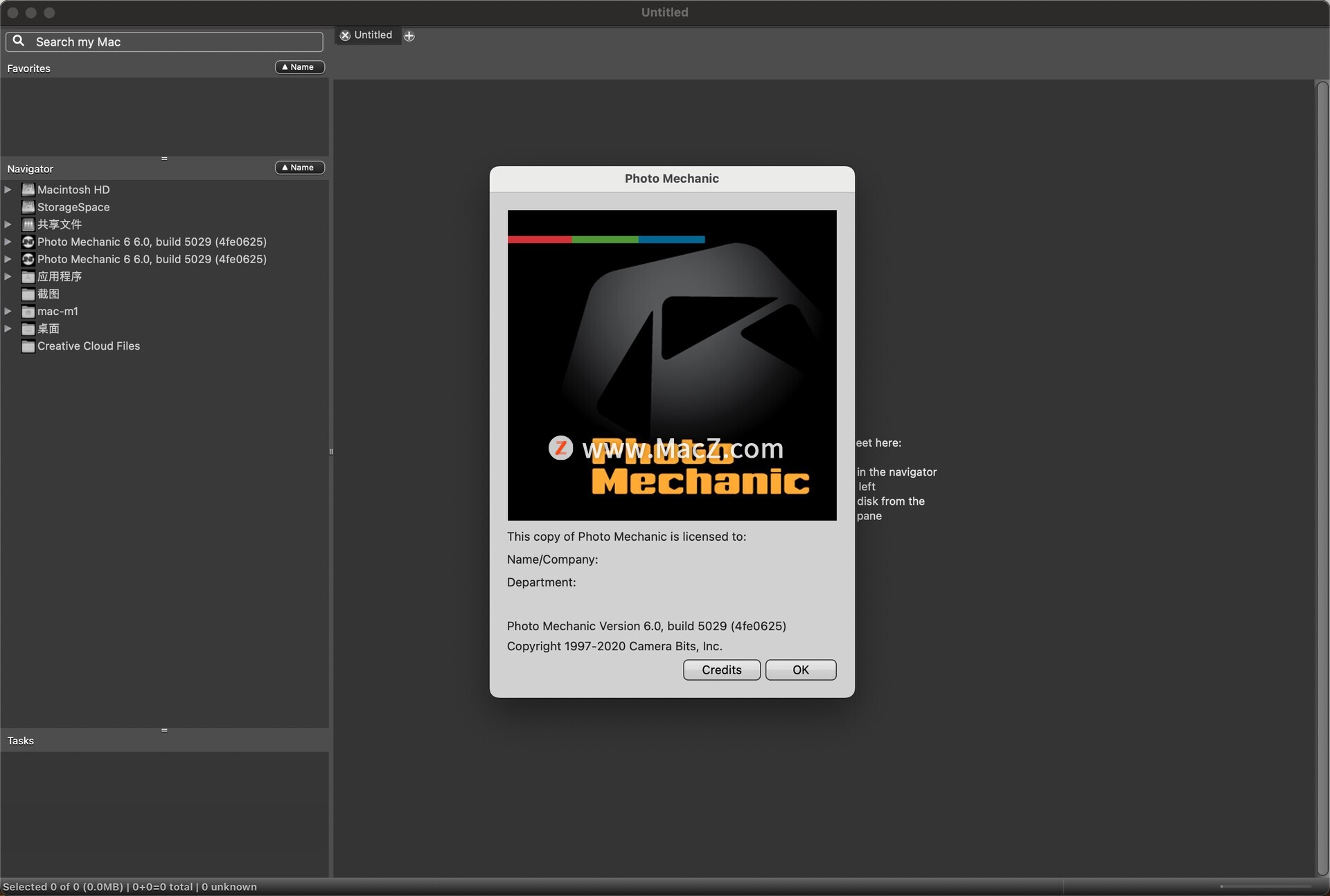Click the 'Name/Company:' label
1330x896 pixels.
click(552, 559)
